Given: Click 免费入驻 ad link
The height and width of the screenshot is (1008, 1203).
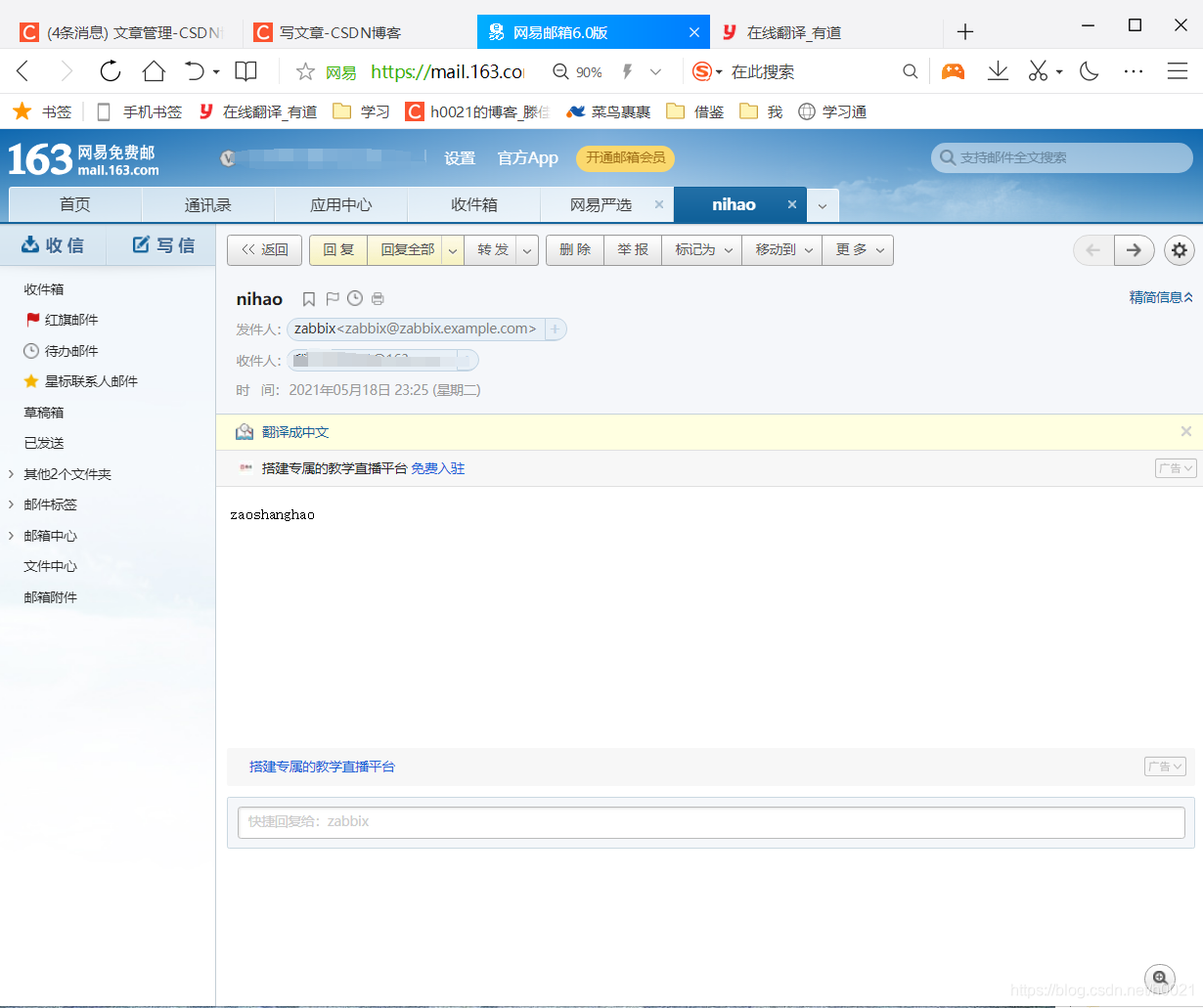Looking at the screenshot, I should click(x=438, y=468).
